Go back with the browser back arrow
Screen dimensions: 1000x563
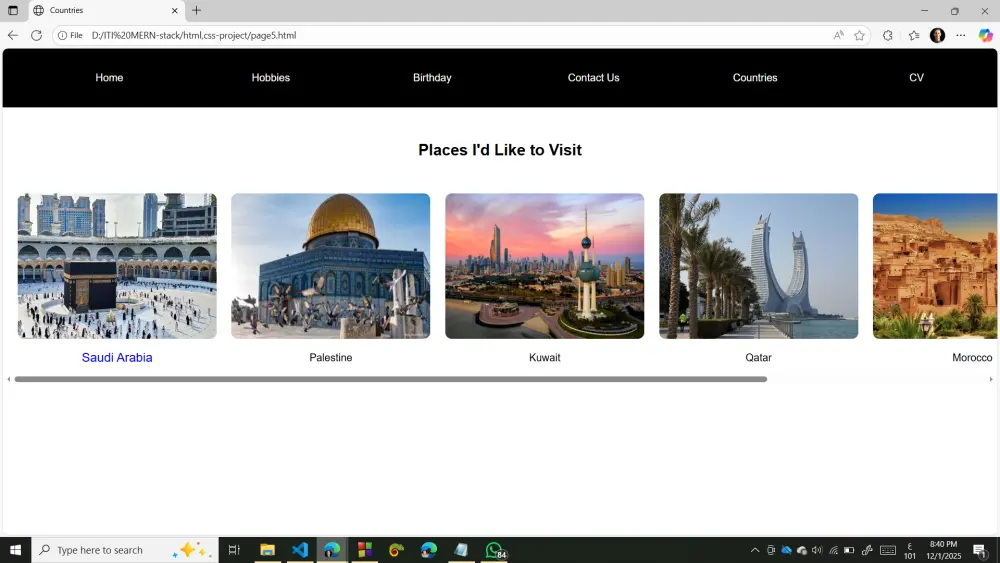[x=13, y=35]
